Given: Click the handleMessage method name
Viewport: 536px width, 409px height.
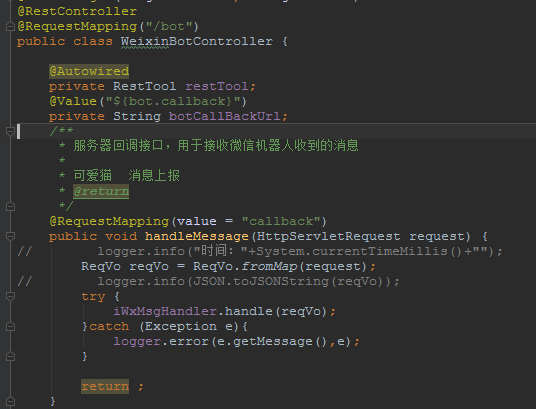Looking at the screenshot, I should click(197, 236).
